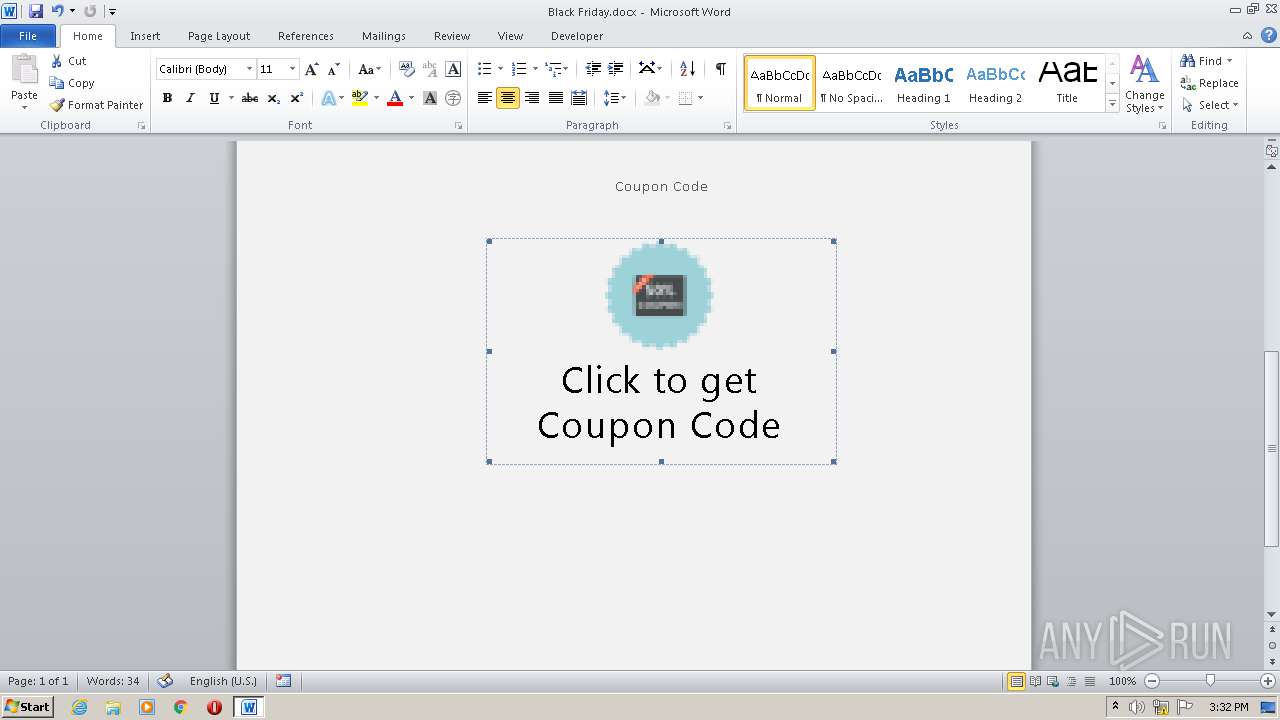Toggle show paragraph marks
This screenshot has width=1280, height=720.
point(720,69)
